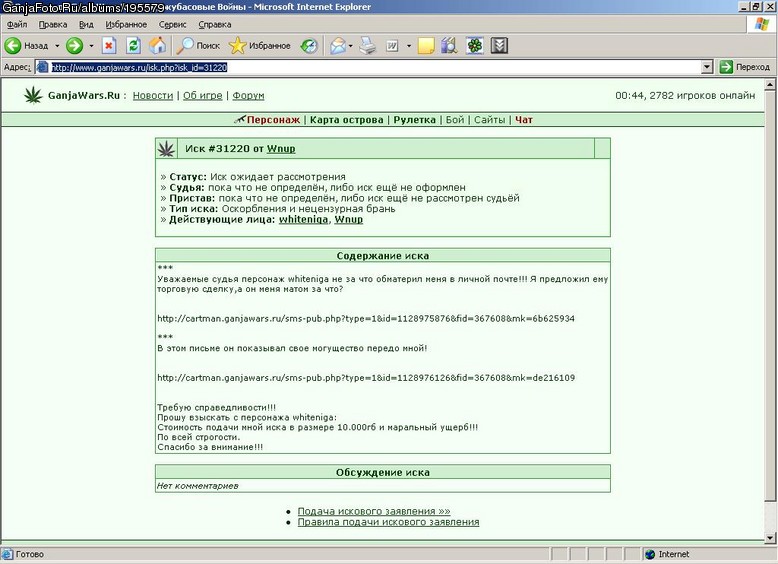The image size is (778, 564).
Task: Open the Файл menu
Action: click(x=17, y=24)
